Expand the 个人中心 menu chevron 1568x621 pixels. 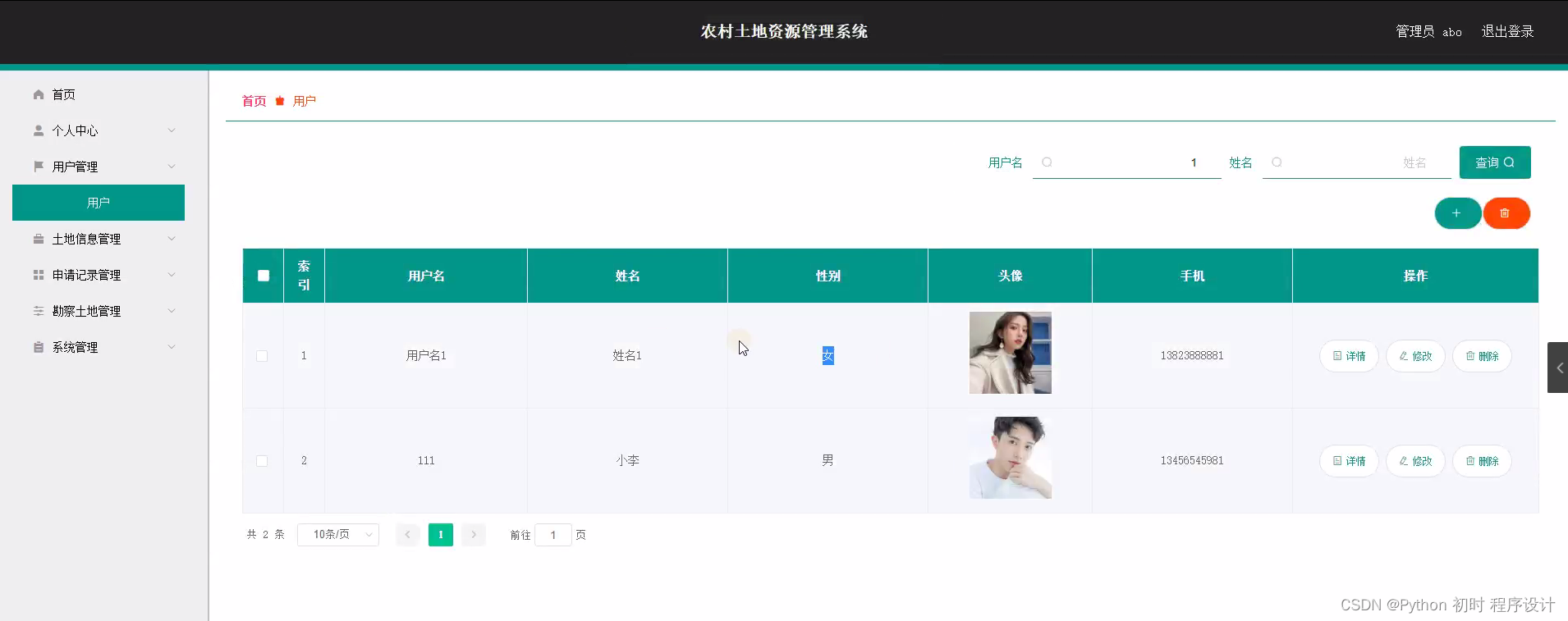tap(172, 130)
